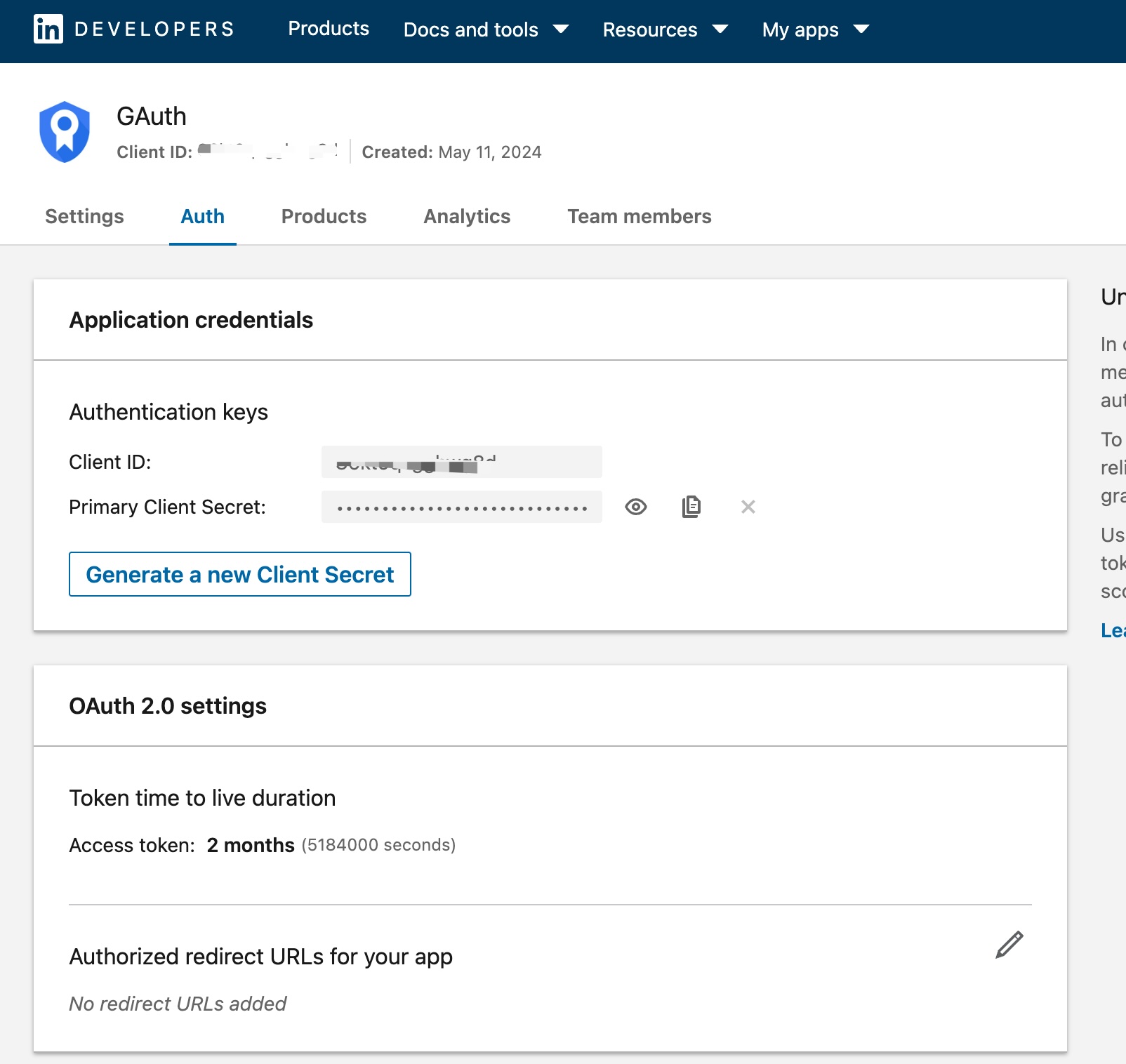Expand the Docs and tools dropdown

click(486, 29)
